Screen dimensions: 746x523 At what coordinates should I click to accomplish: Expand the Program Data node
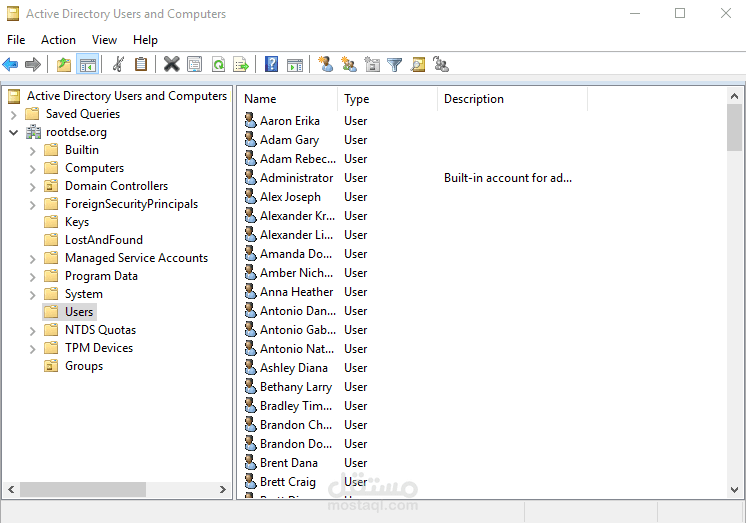pyautogui.click(x=32, y=277)
